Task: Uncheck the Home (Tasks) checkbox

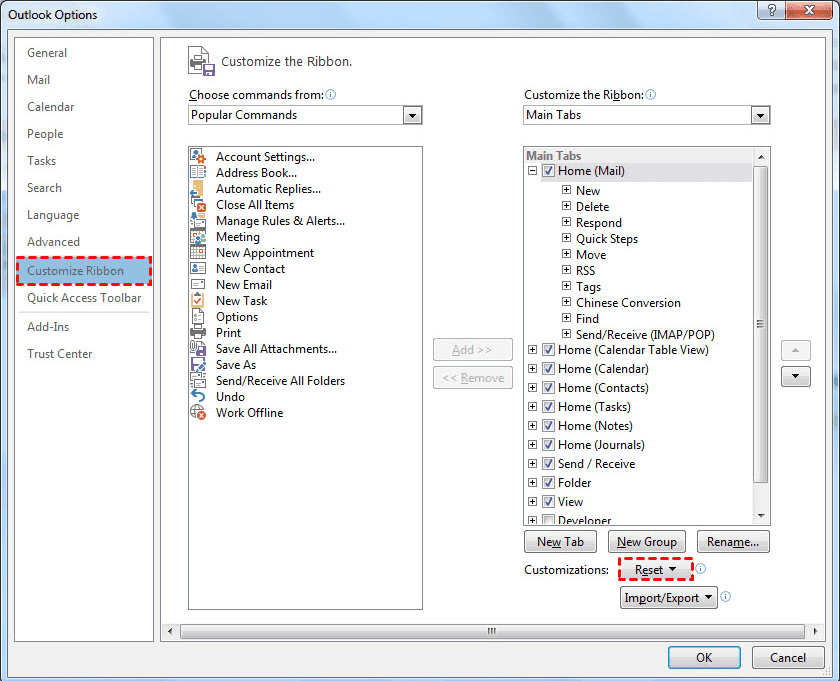Action: (548, 407)
